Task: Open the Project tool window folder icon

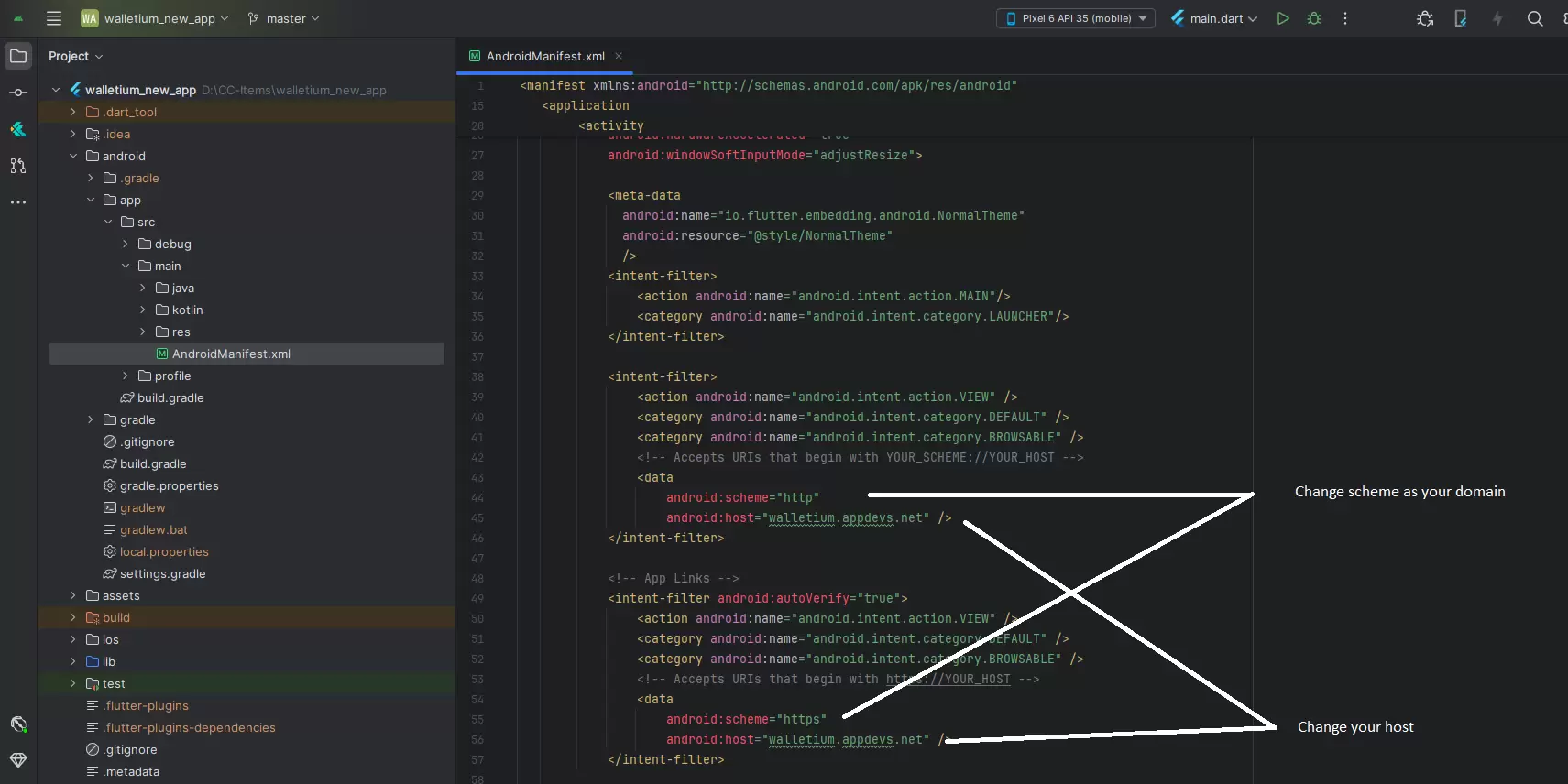Action: point(18,56)
